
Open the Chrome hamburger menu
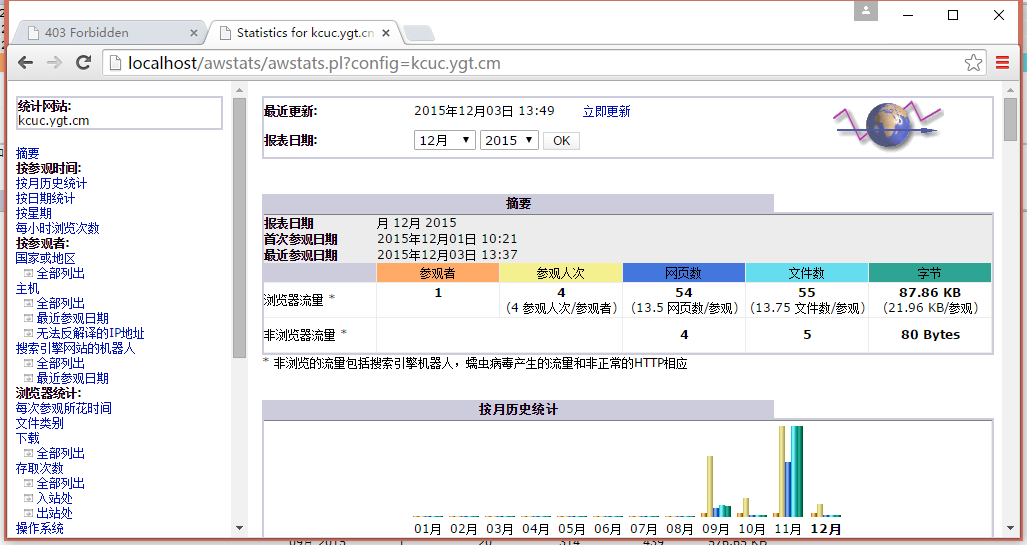[1003, 63]
